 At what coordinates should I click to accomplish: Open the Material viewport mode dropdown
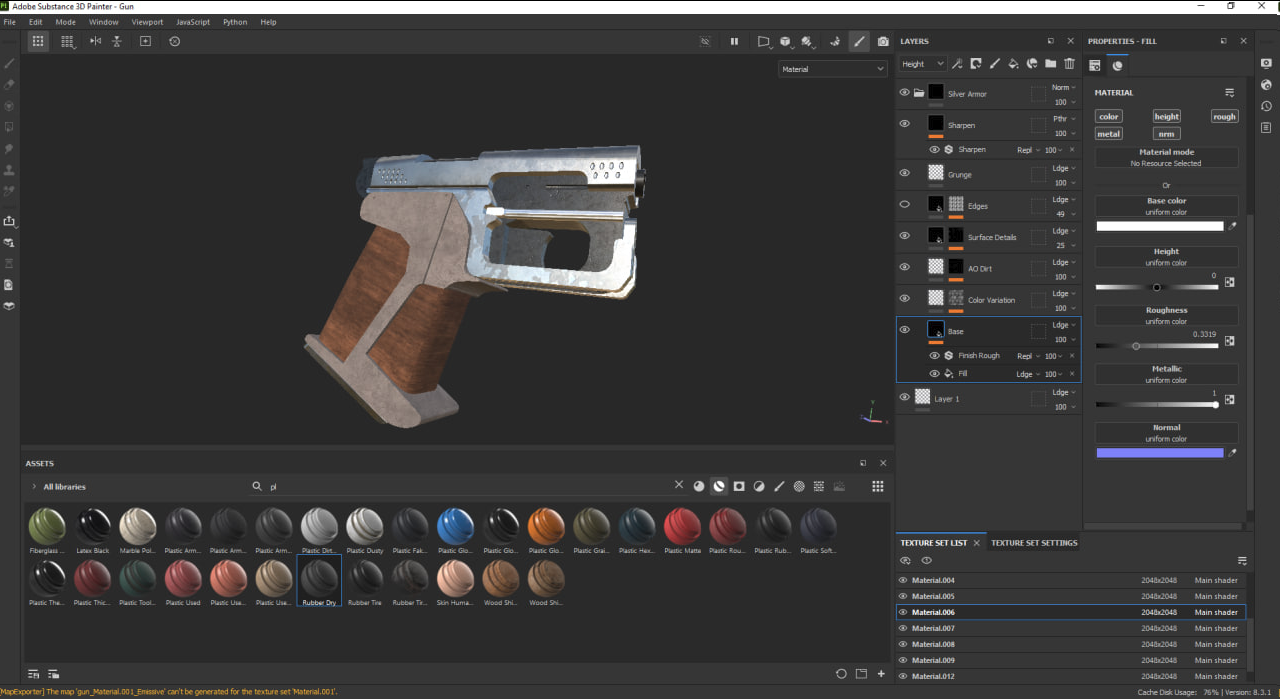tap(833, 69)
